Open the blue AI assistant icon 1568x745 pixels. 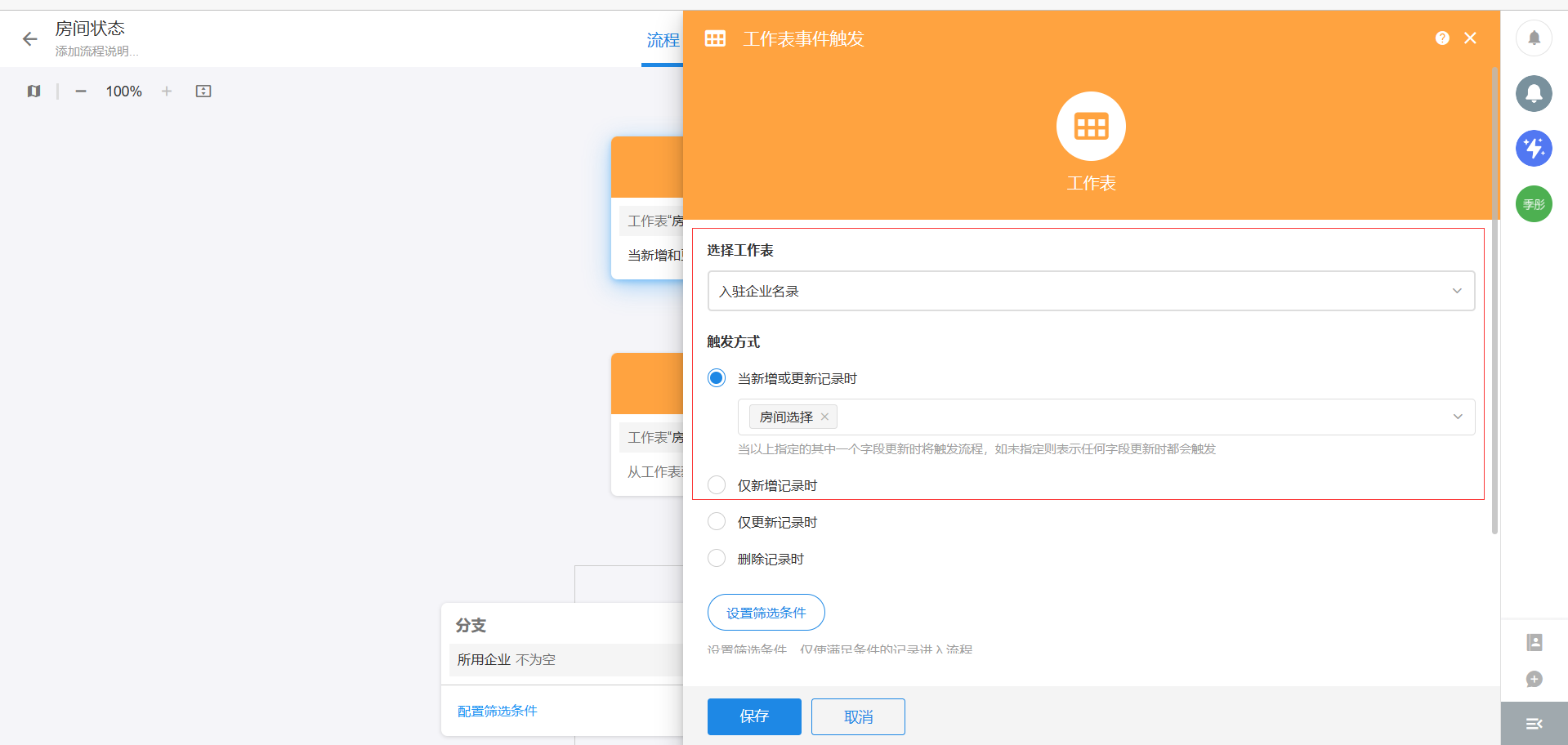tap(1534, 149)
